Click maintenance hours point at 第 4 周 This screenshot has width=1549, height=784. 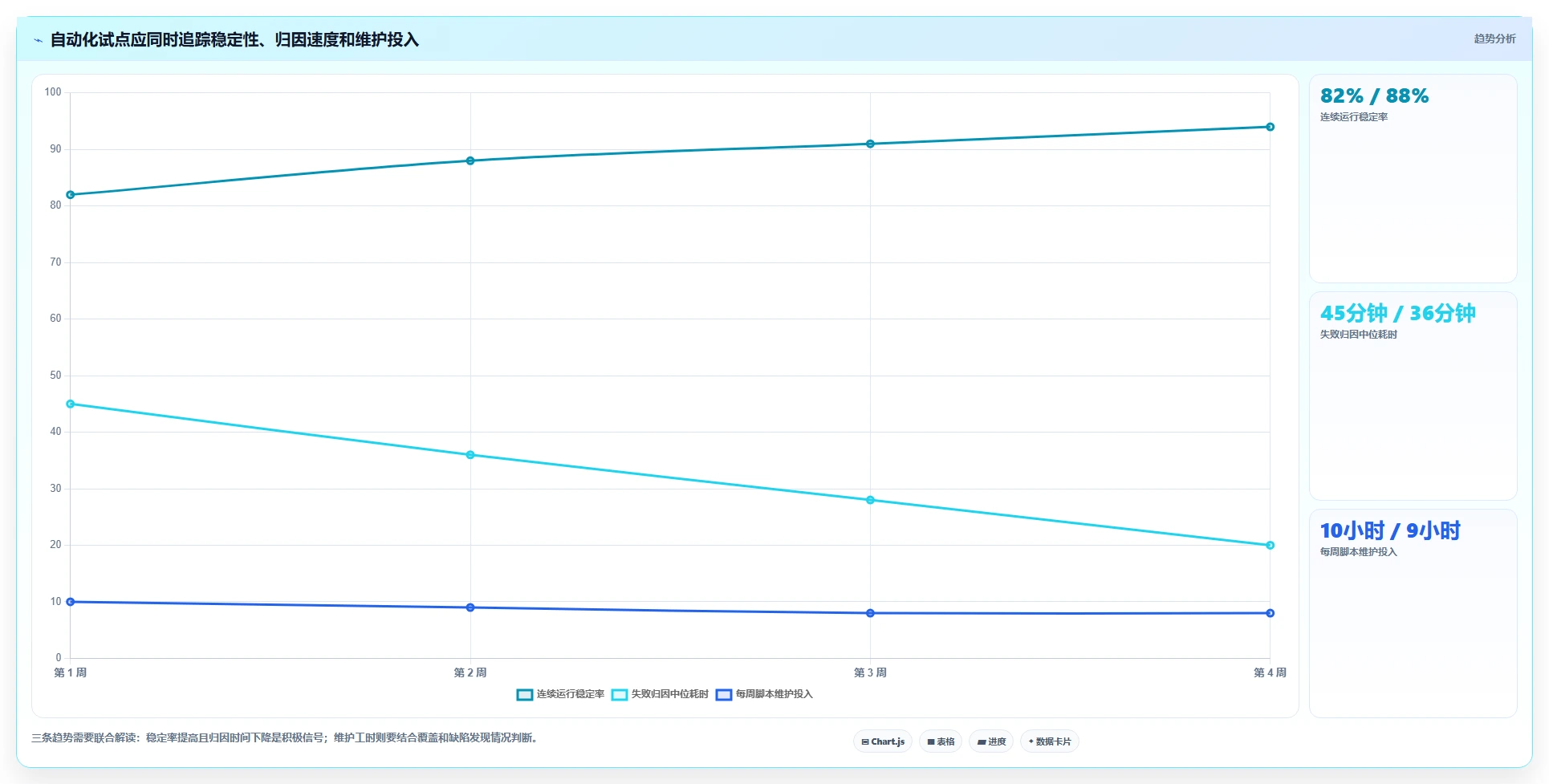click(1270, 613)
